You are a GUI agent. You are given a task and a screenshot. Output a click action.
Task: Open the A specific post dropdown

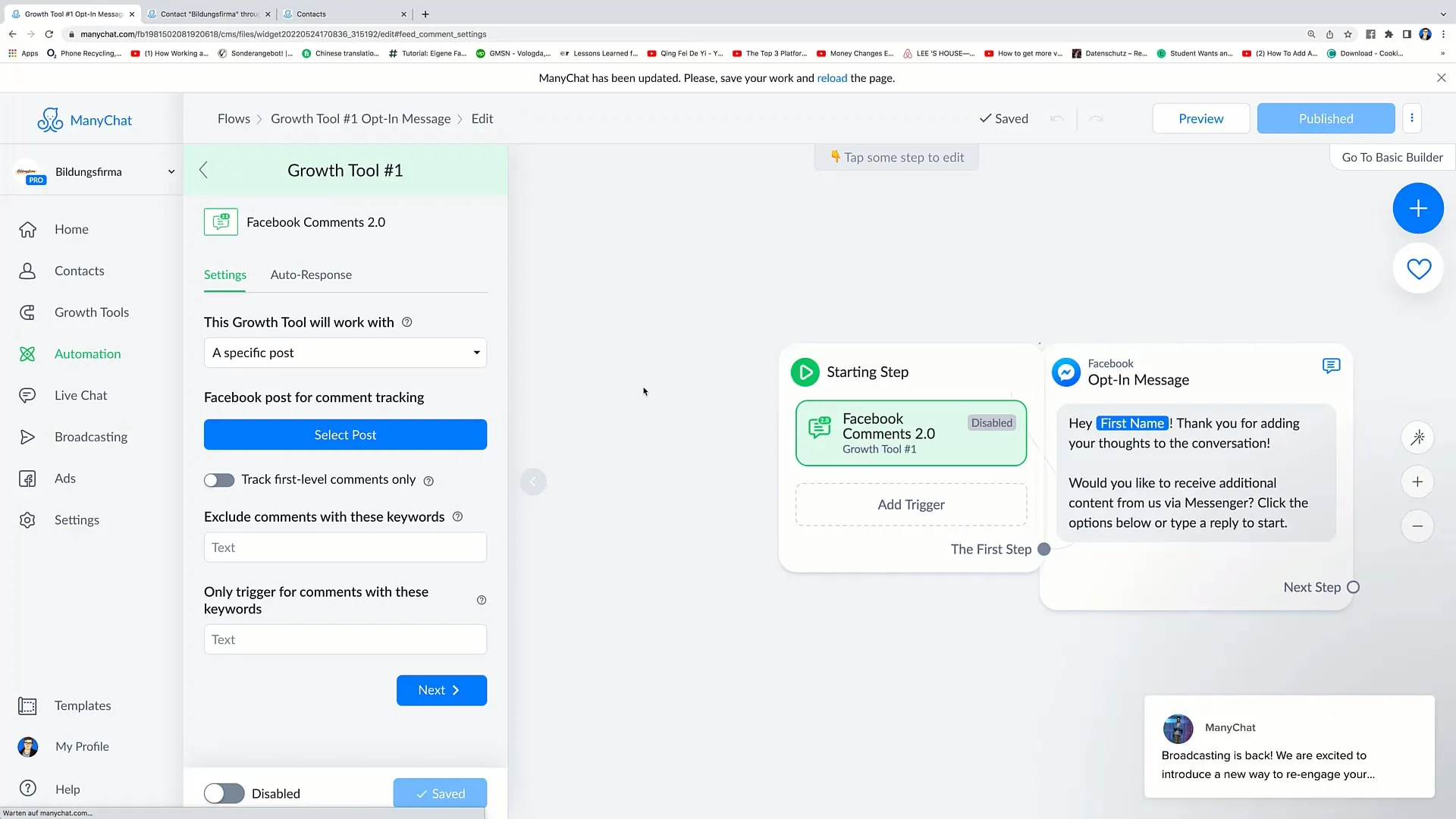pyautogui.click(x=345, y=353)
